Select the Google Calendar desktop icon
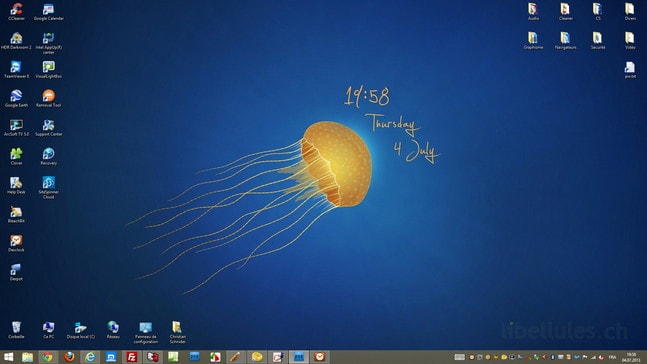 (49, 11)
